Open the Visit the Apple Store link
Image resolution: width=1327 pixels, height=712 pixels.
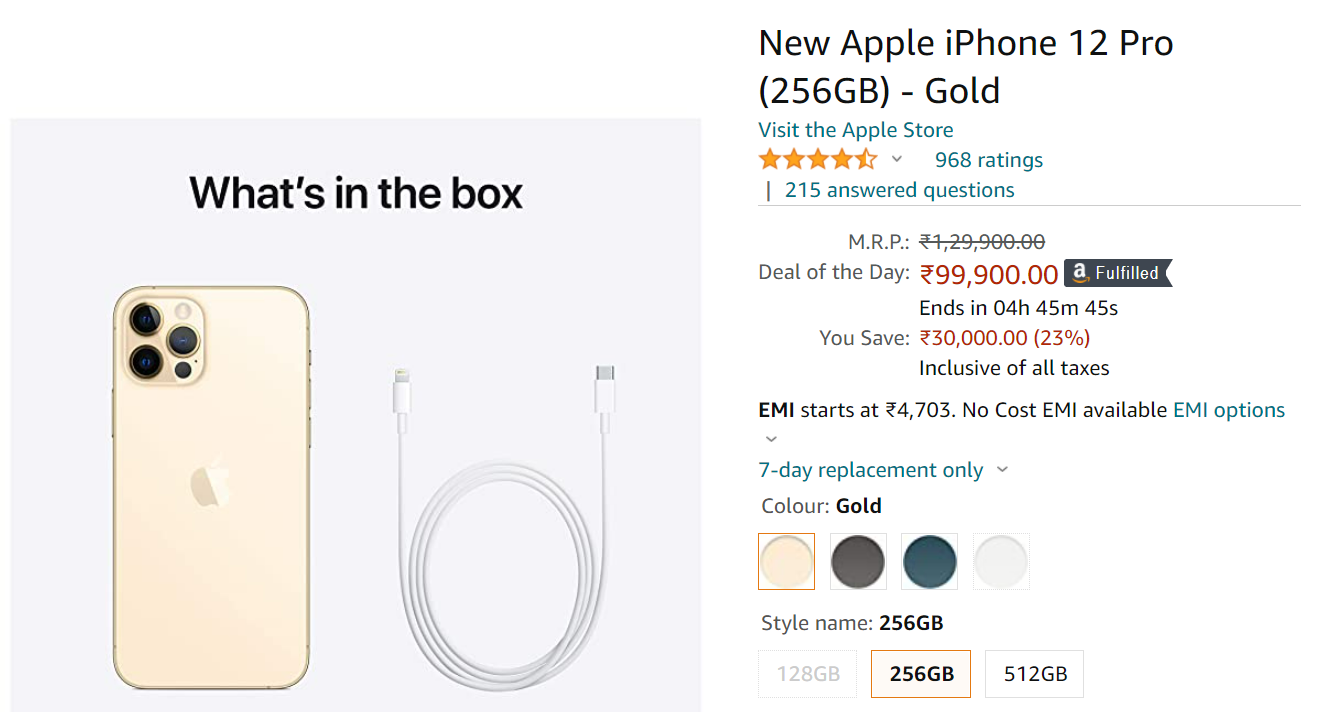(855, 130)
